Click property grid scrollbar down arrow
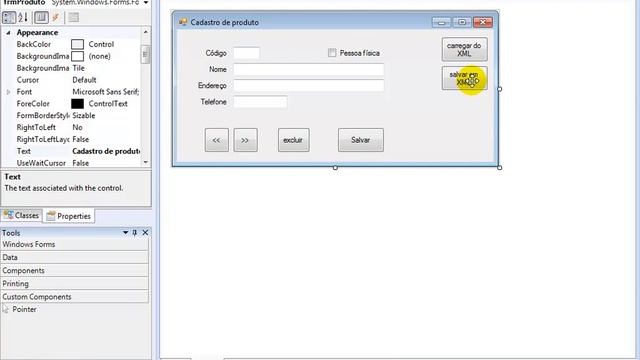640x360 pixels. (x=146, y=162)
